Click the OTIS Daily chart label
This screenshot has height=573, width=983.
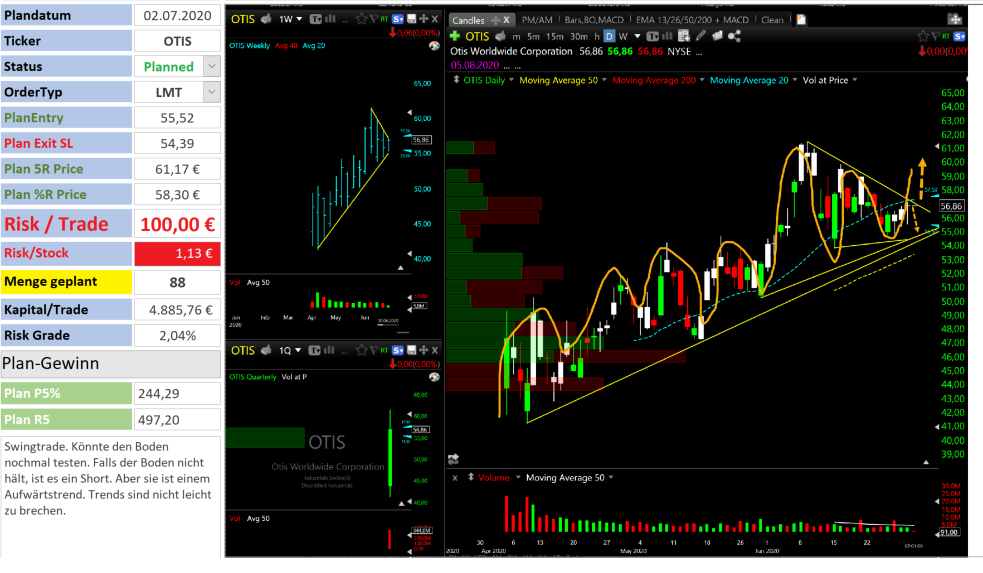point(484,80)
